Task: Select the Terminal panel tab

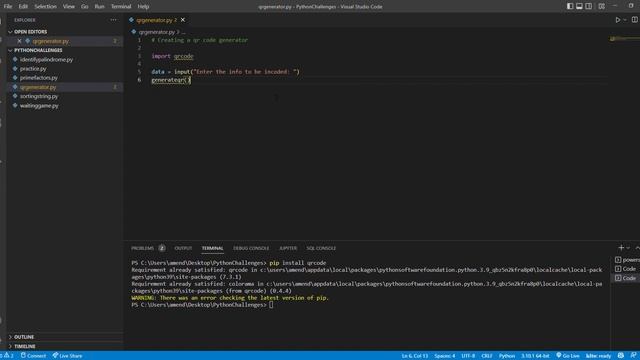Action: coord(212,248)
